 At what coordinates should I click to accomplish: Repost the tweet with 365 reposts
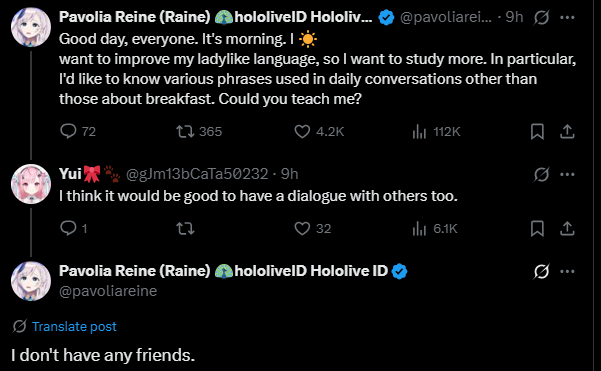[199, 131]
